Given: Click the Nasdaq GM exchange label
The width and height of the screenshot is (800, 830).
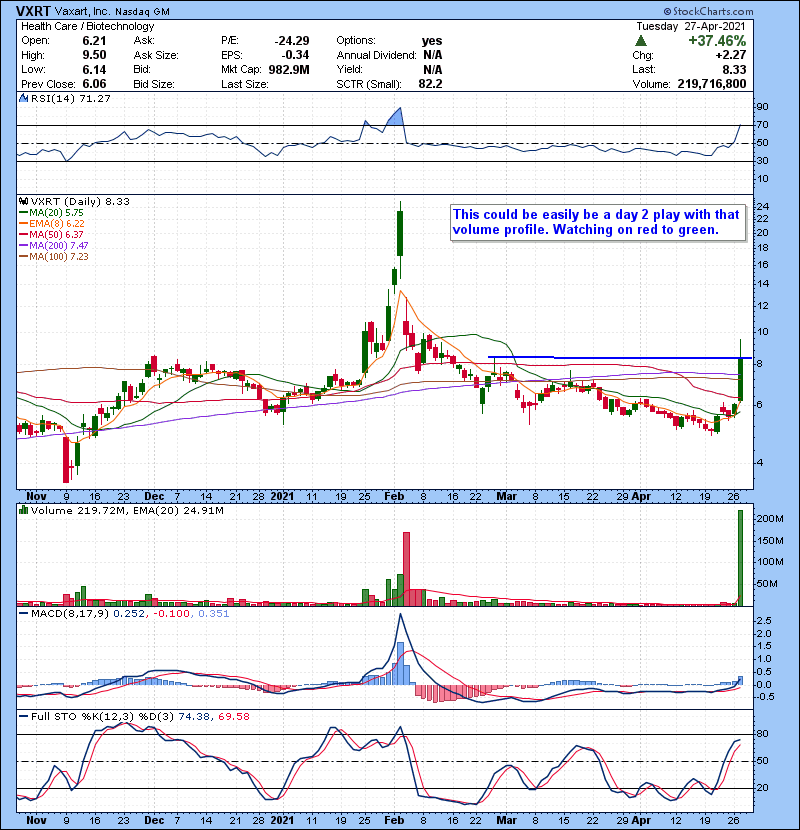Looking at the screenshot, I should point(142,12).
